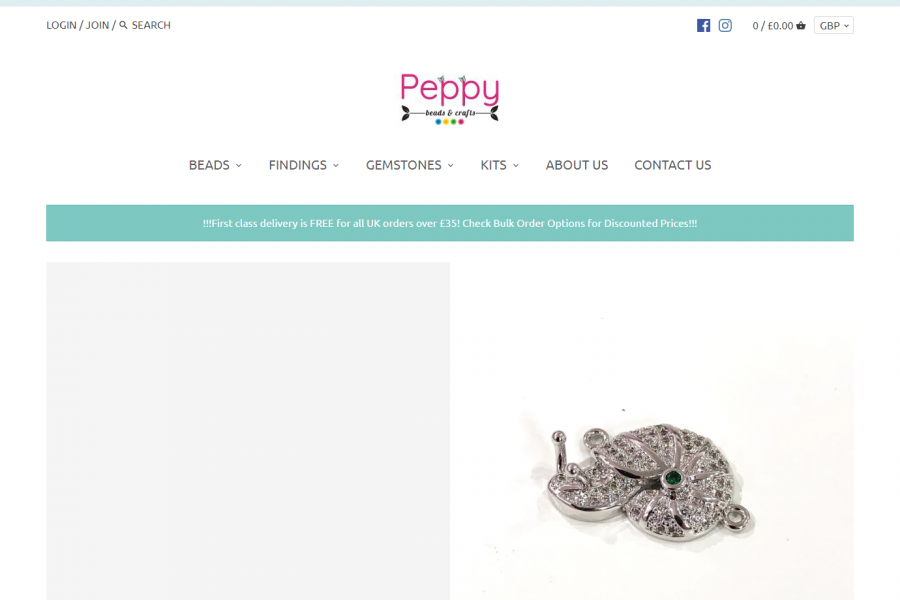
Task: Expand the BEADS menu chevron
Action: coord(239,165)
